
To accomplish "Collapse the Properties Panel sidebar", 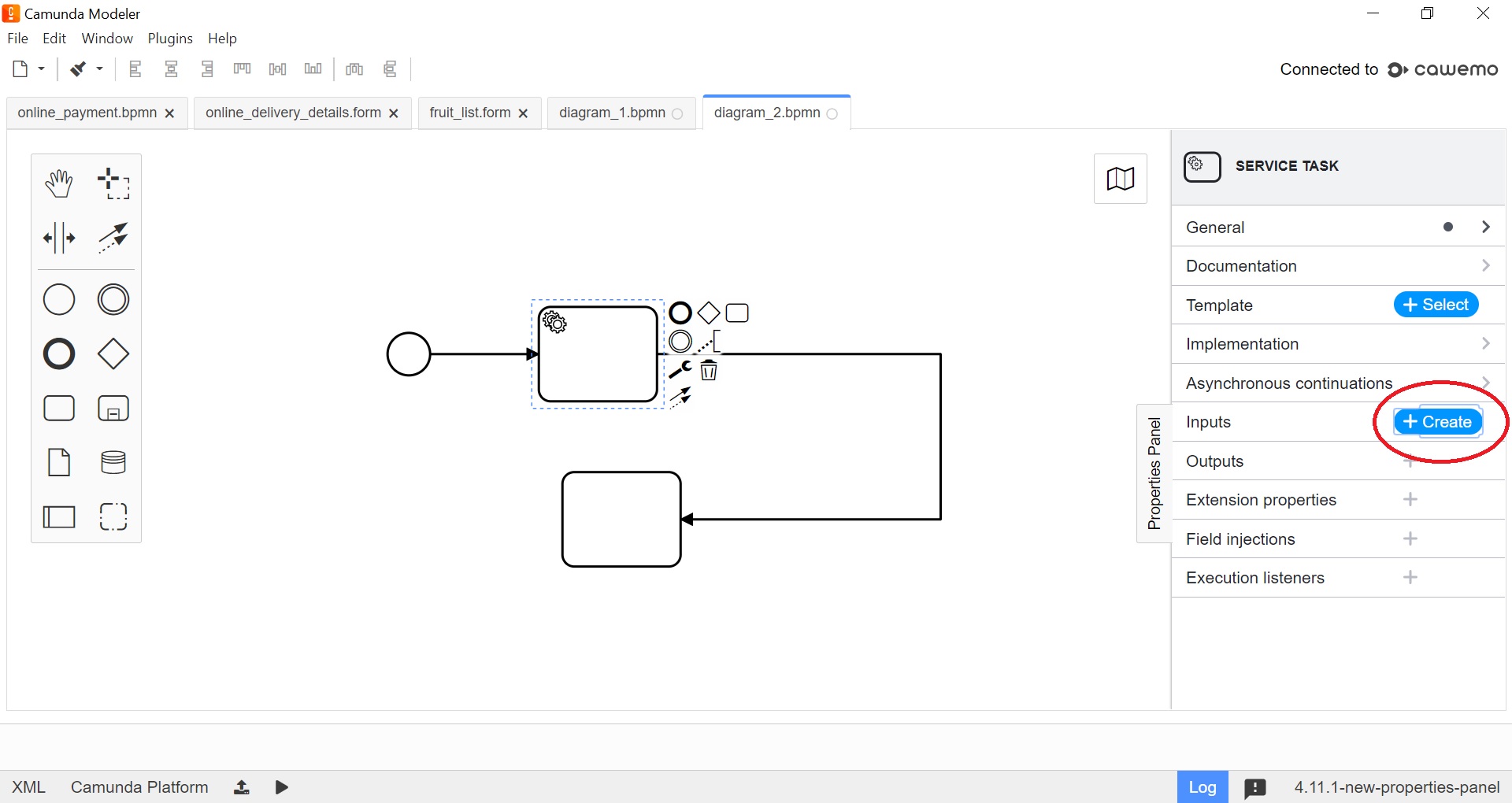I will 1154,472.
